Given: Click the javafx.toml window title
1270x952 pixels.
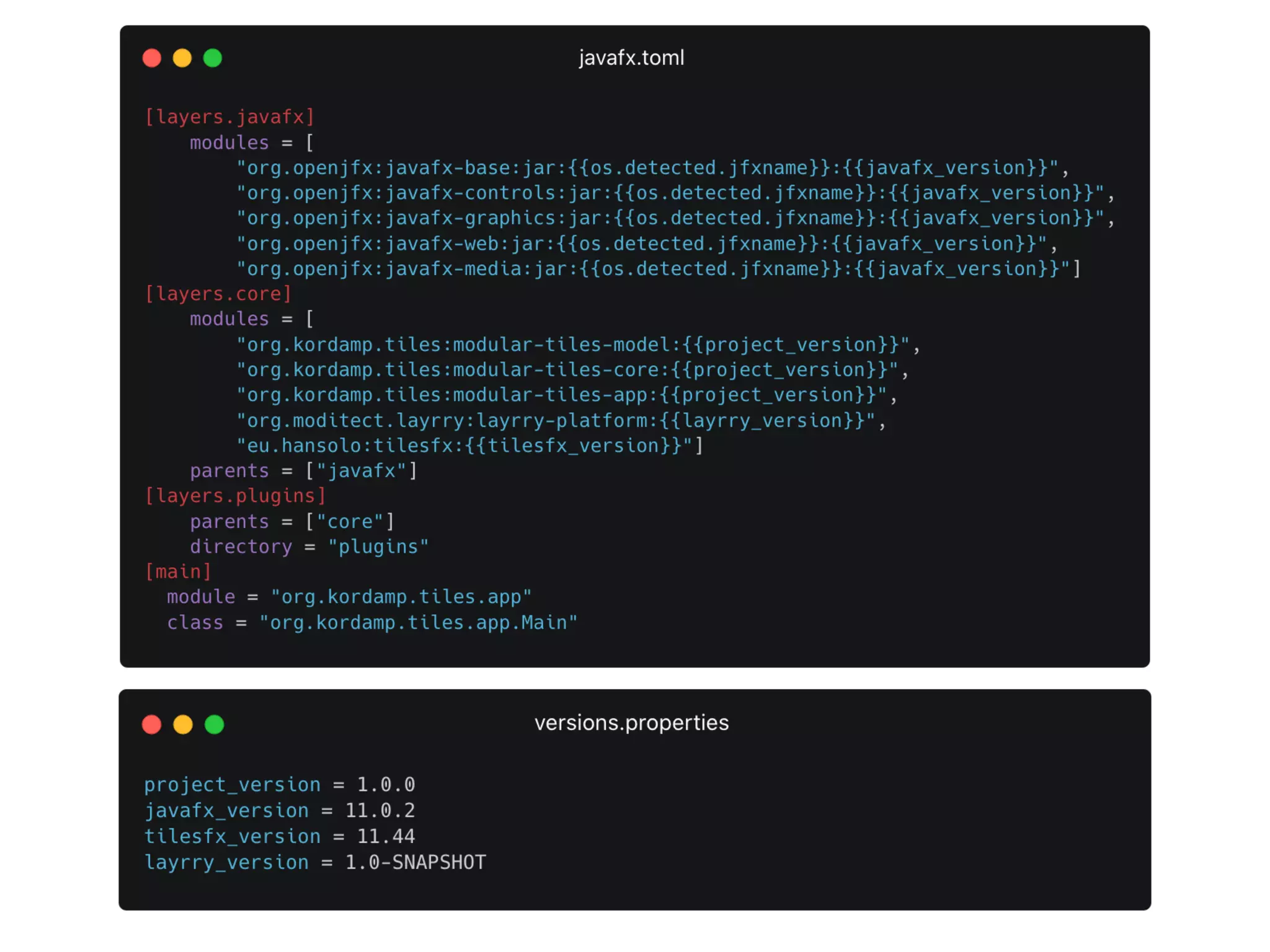Looking at the screenshot, I should click(631, 58).
